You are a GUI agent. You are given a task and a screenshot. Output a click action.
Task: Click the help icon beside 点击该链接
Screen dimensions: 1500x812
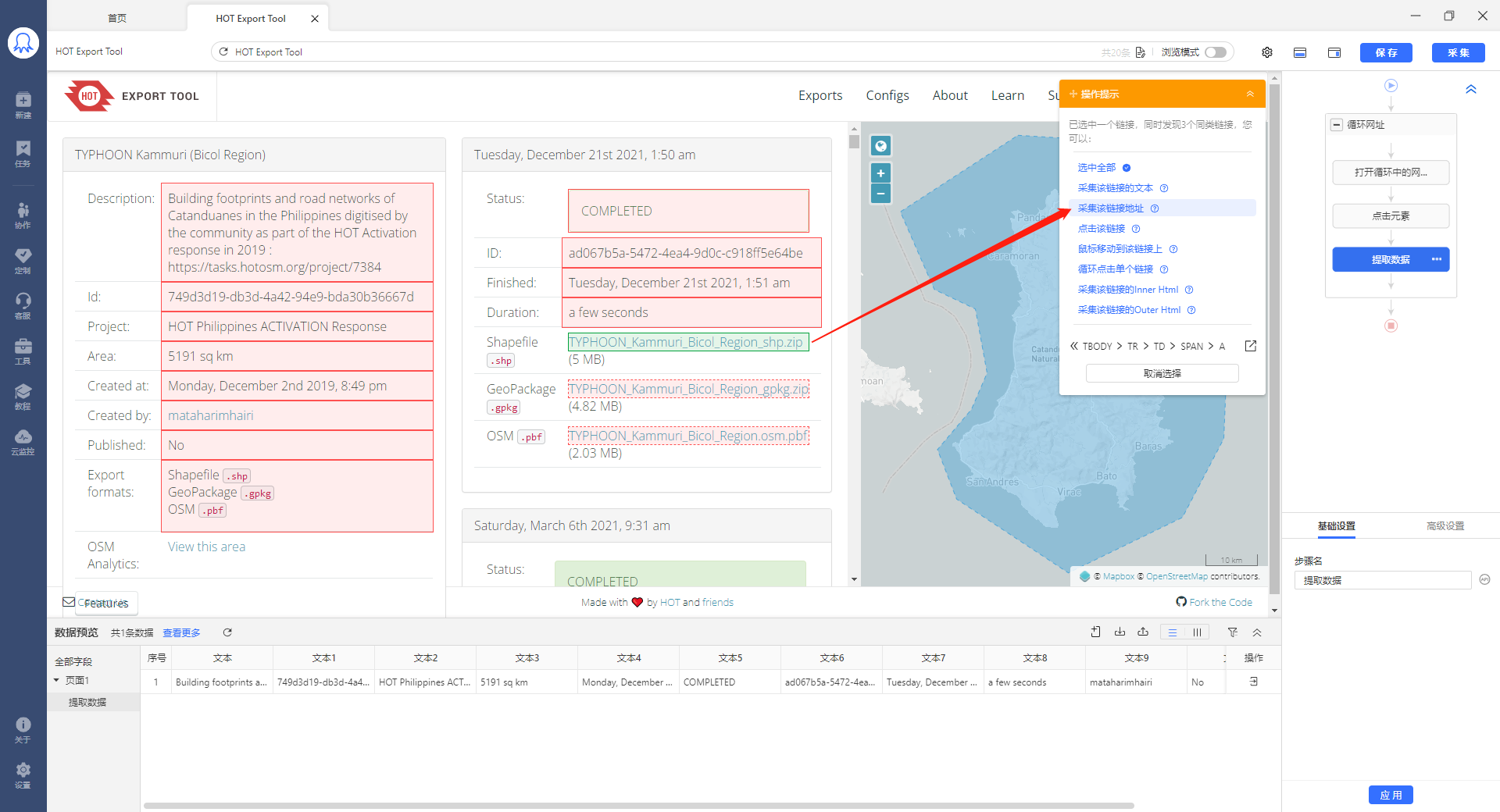tap(1136, 229)
